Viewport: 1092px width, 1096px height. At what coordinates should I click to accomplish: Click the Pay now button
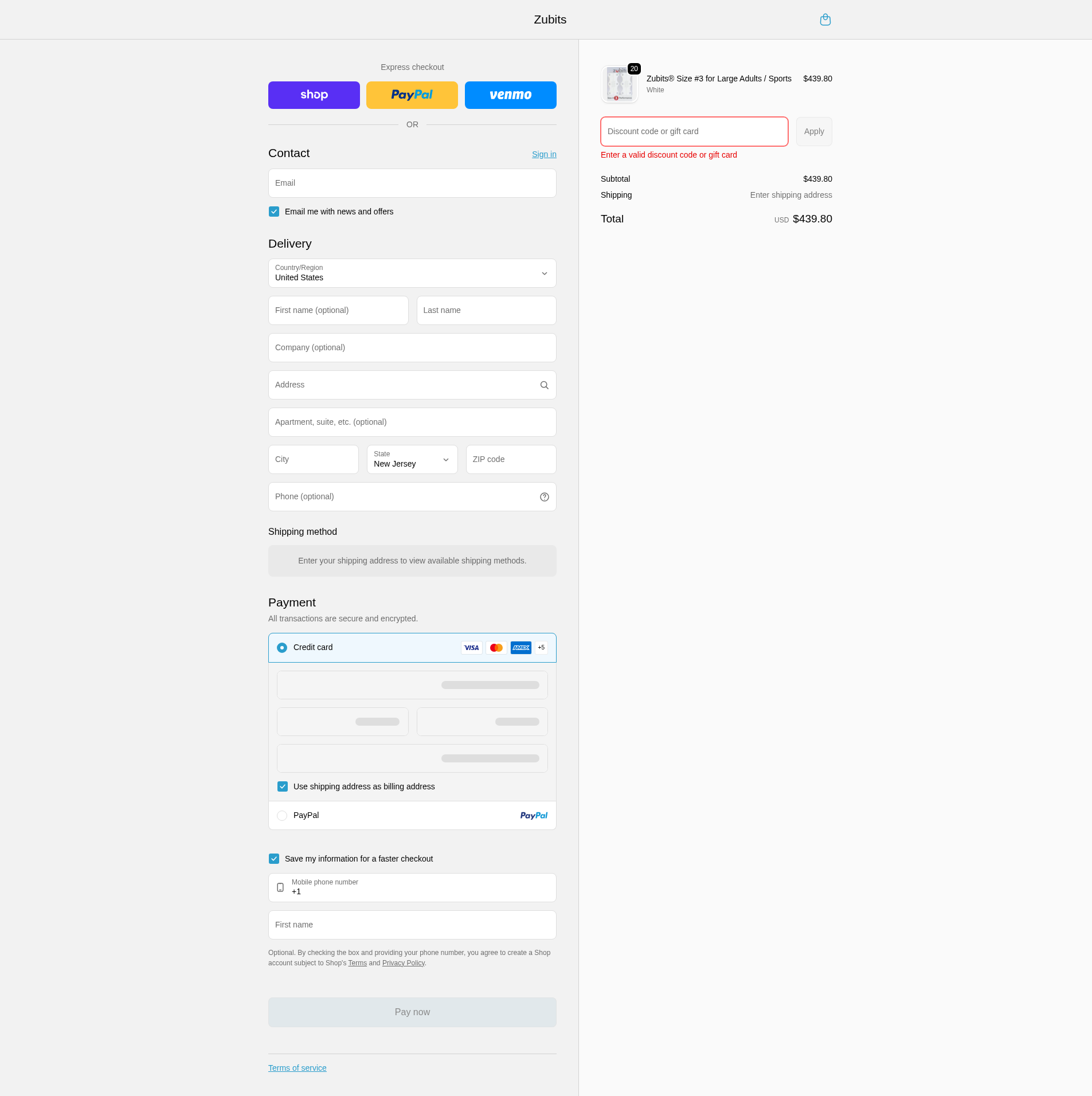pos(412,1012)
